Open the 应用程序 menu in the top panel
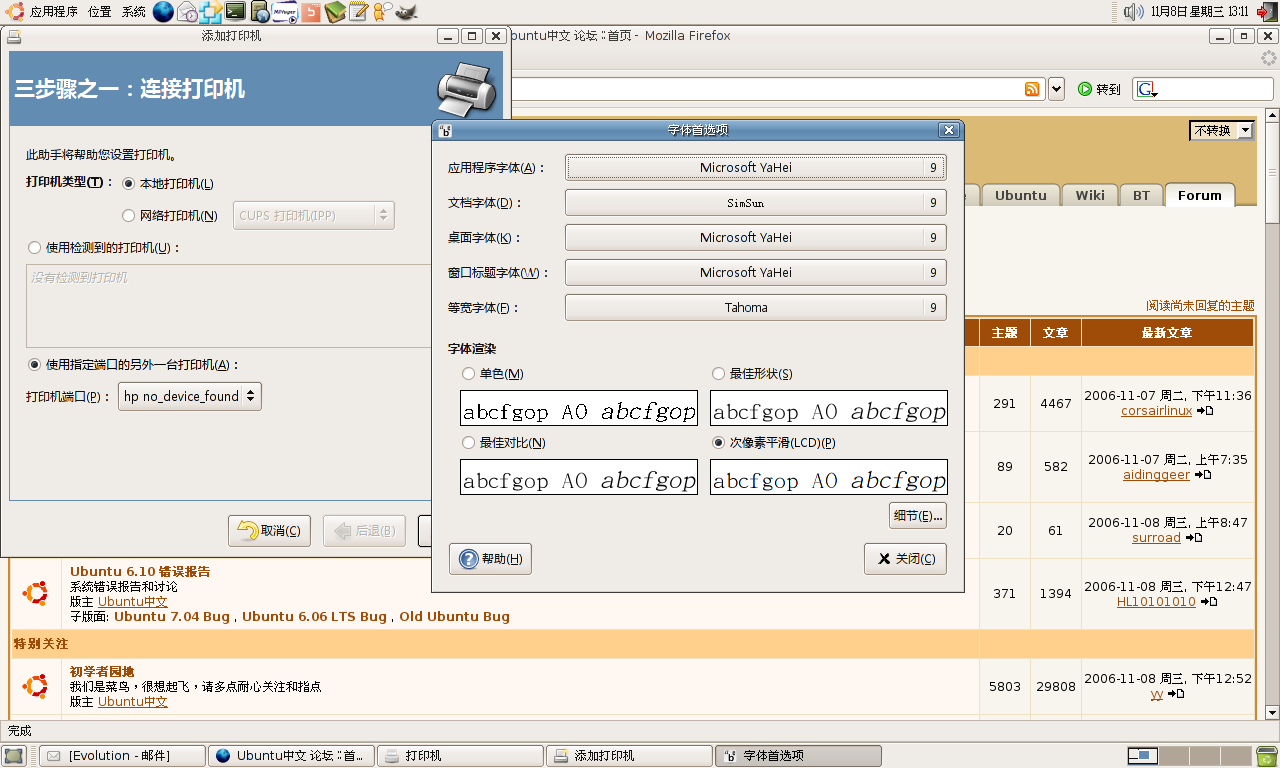This screenshot has height=768, width=1280. pos(54,12)
